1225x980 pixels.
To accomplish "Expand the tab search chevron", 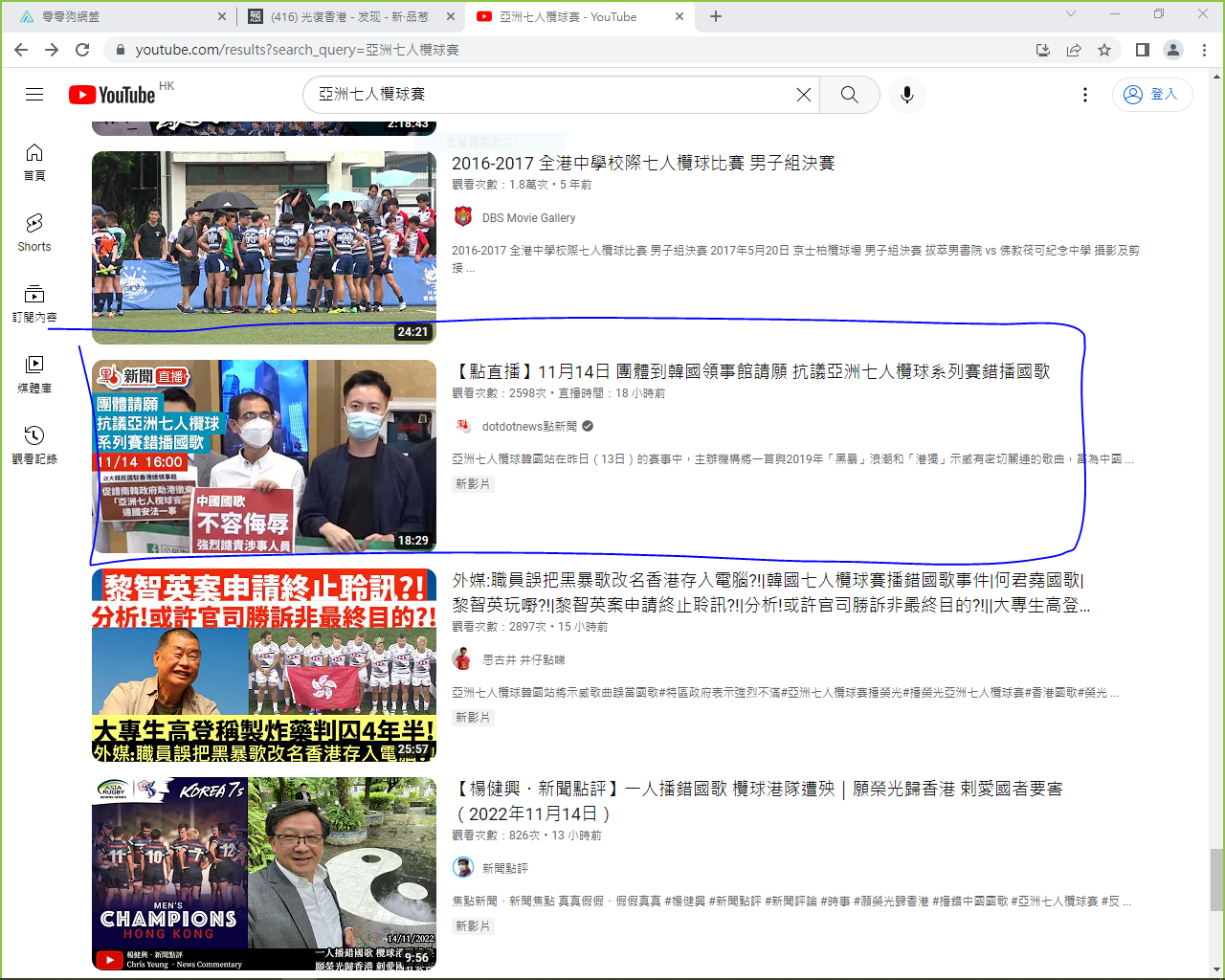I will click(x=1071, y=13).
